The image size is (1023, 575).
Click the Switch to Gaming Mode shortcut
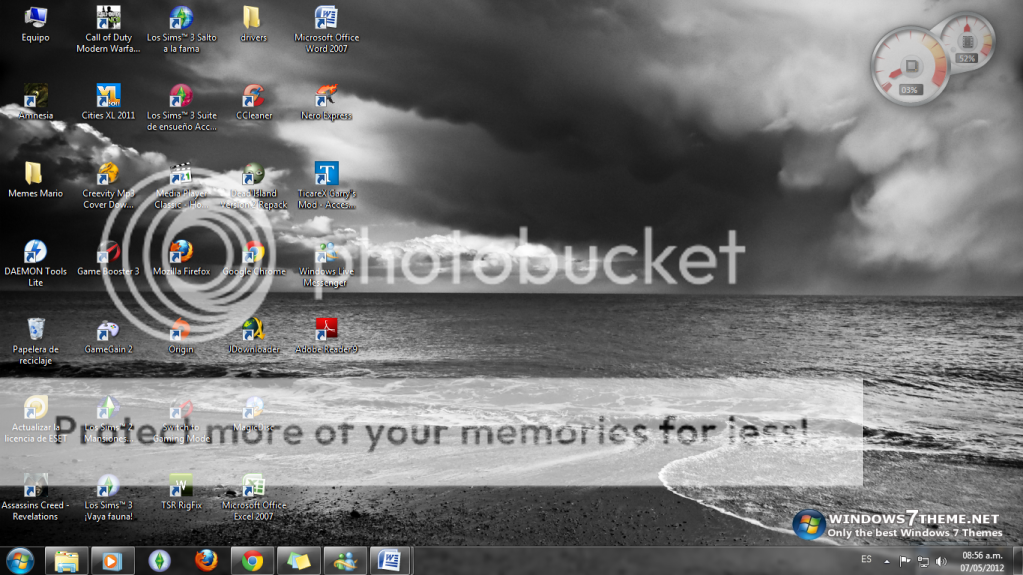181,408
